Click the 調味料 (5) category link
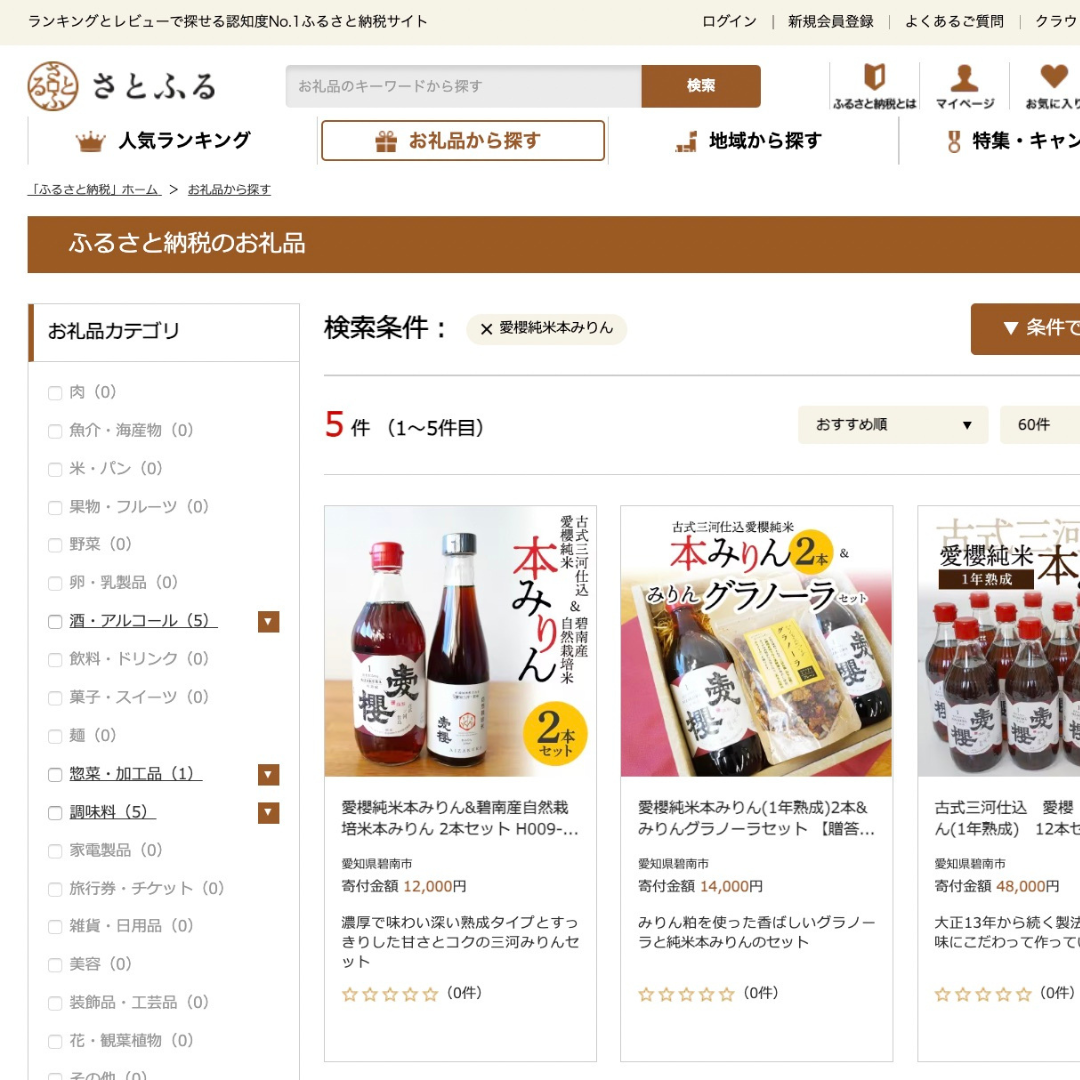The height and width of the screenshot is (1080, 1080). tap(112, 813)
